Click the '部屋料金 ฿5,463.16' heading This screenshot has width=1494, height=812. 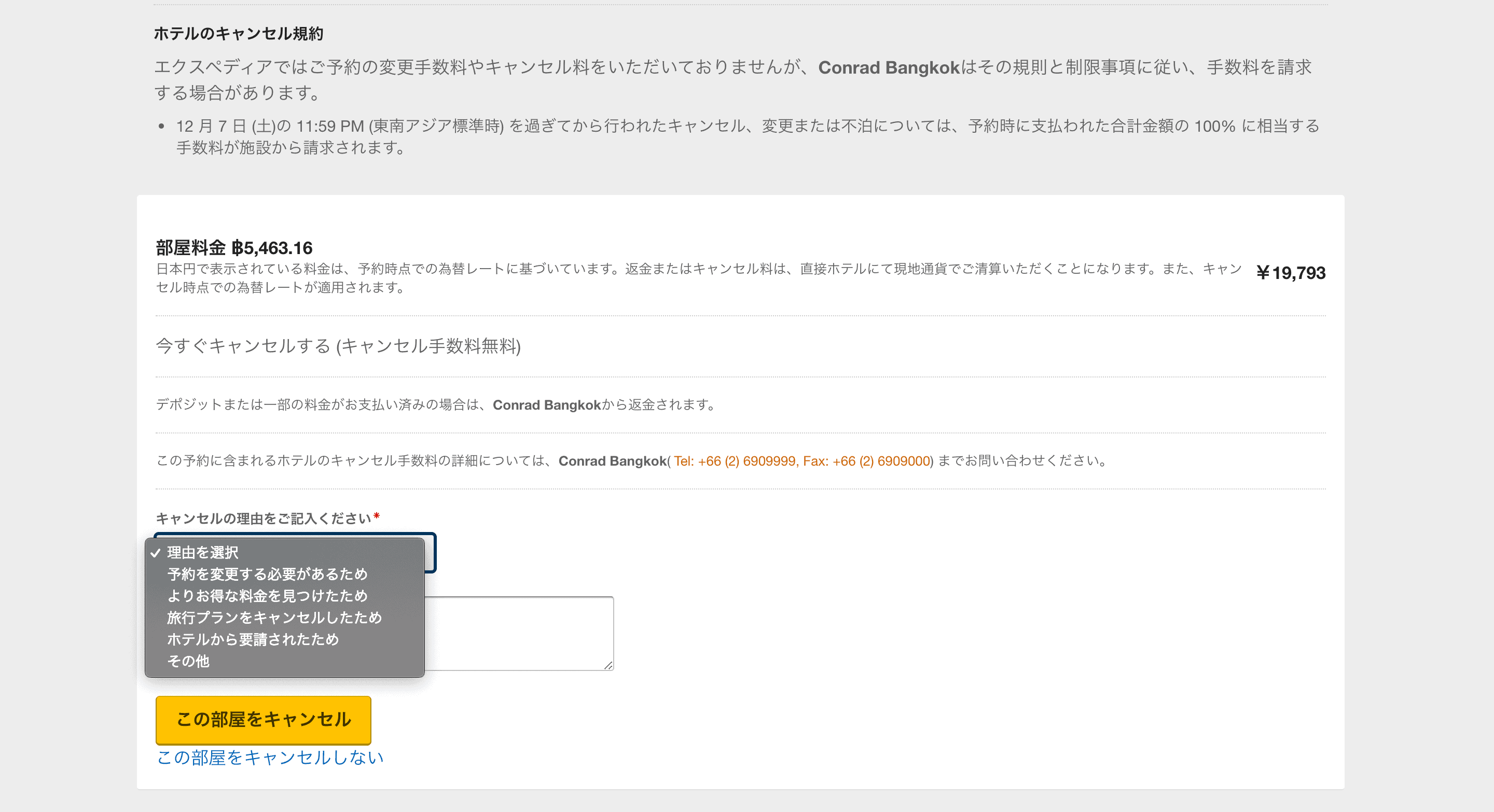[234, 248]
